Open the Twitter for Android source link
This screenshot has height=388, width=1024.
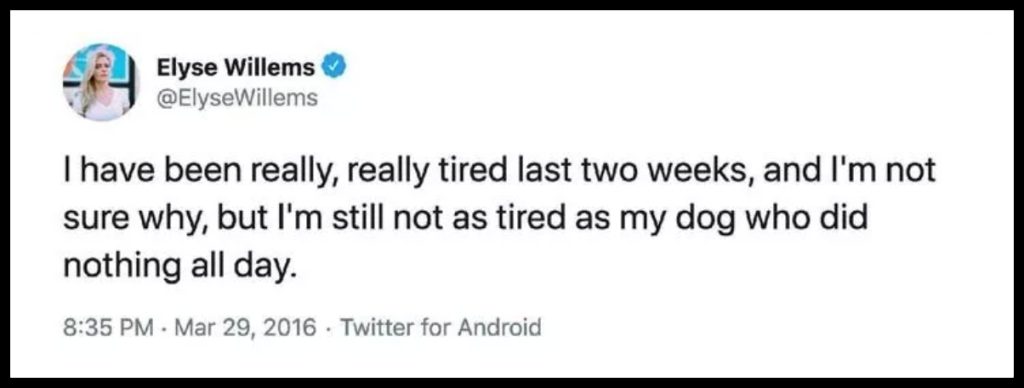[x=441, y=325]
